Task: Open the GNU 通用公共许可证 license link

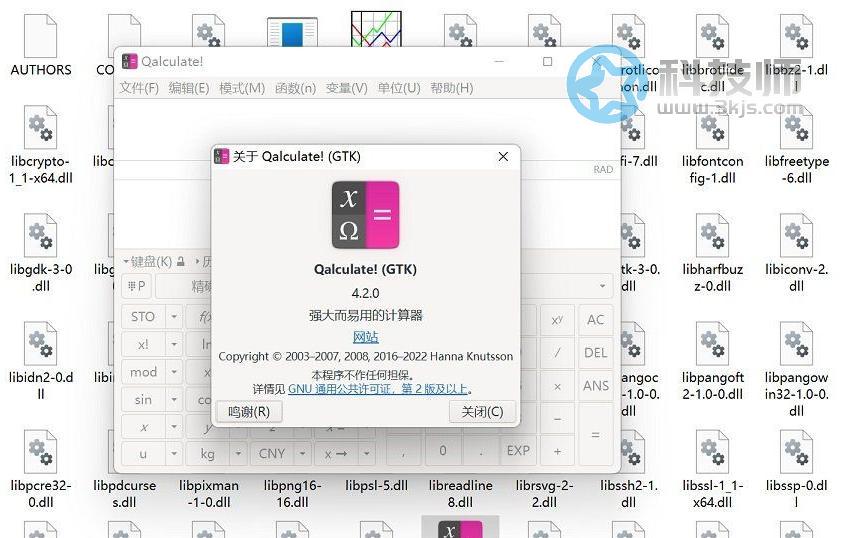Action: (378, 389)
